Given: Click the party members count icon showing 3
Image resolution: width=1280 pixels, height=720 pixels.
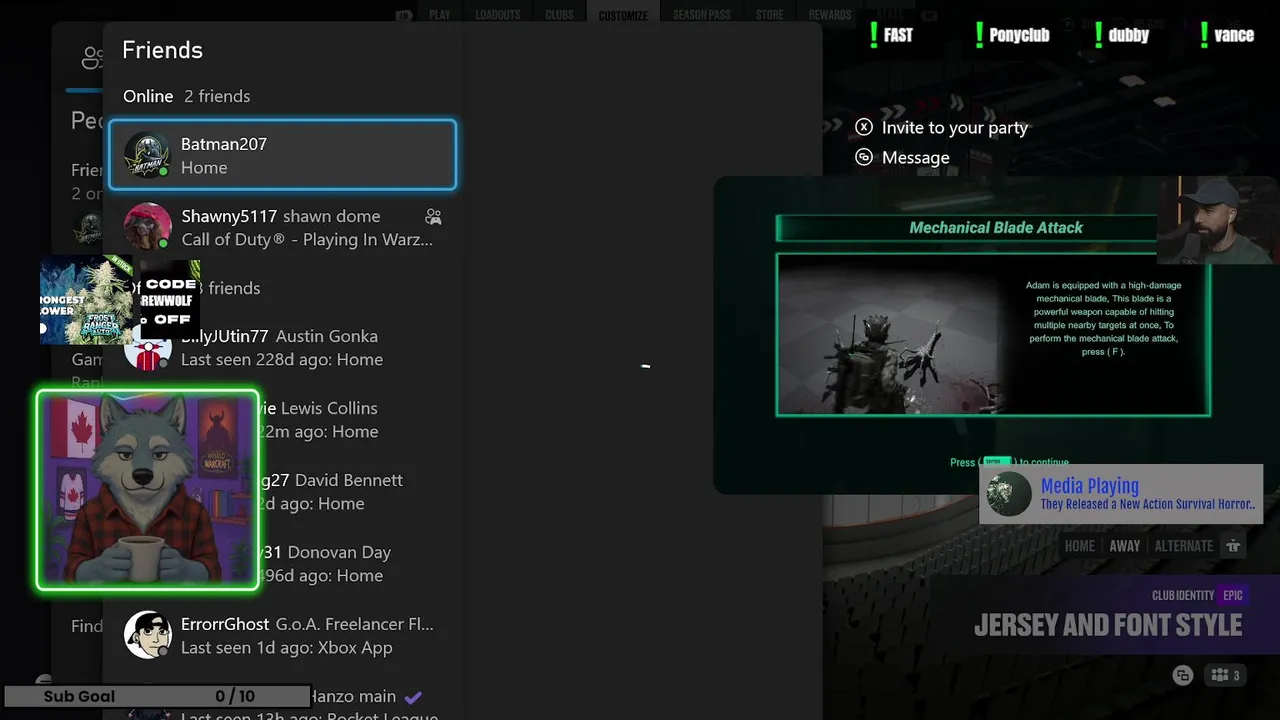Looking at the screenshot, I should 1225,675.
